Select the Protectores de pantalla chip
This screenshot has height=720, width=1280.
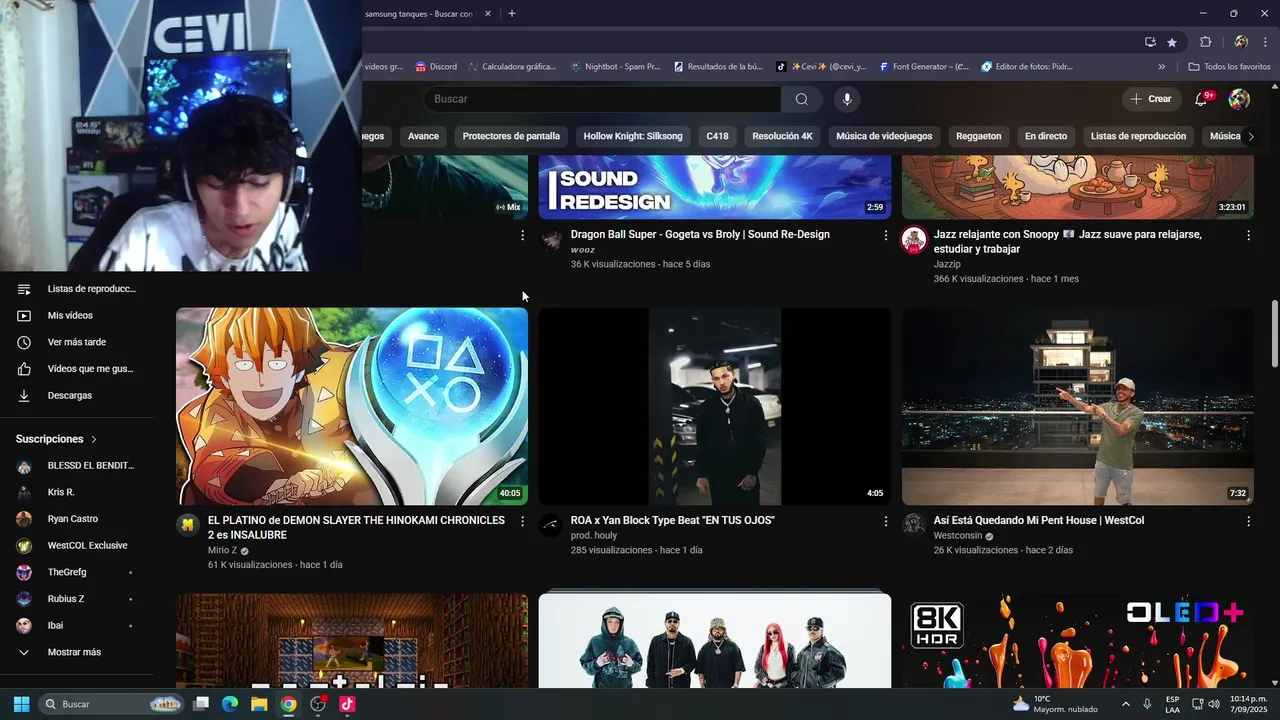pos(511,136)
